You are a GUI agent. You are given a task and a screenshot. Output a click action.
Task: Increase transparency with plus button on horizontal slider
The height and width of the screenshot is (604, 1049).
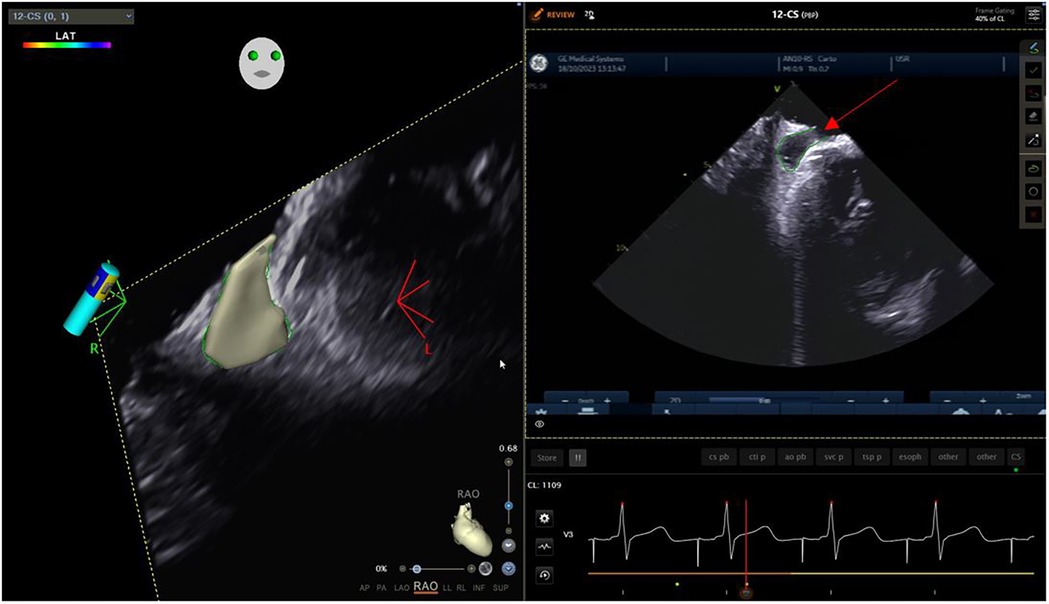pyautogui.click(x=471, y=569)
